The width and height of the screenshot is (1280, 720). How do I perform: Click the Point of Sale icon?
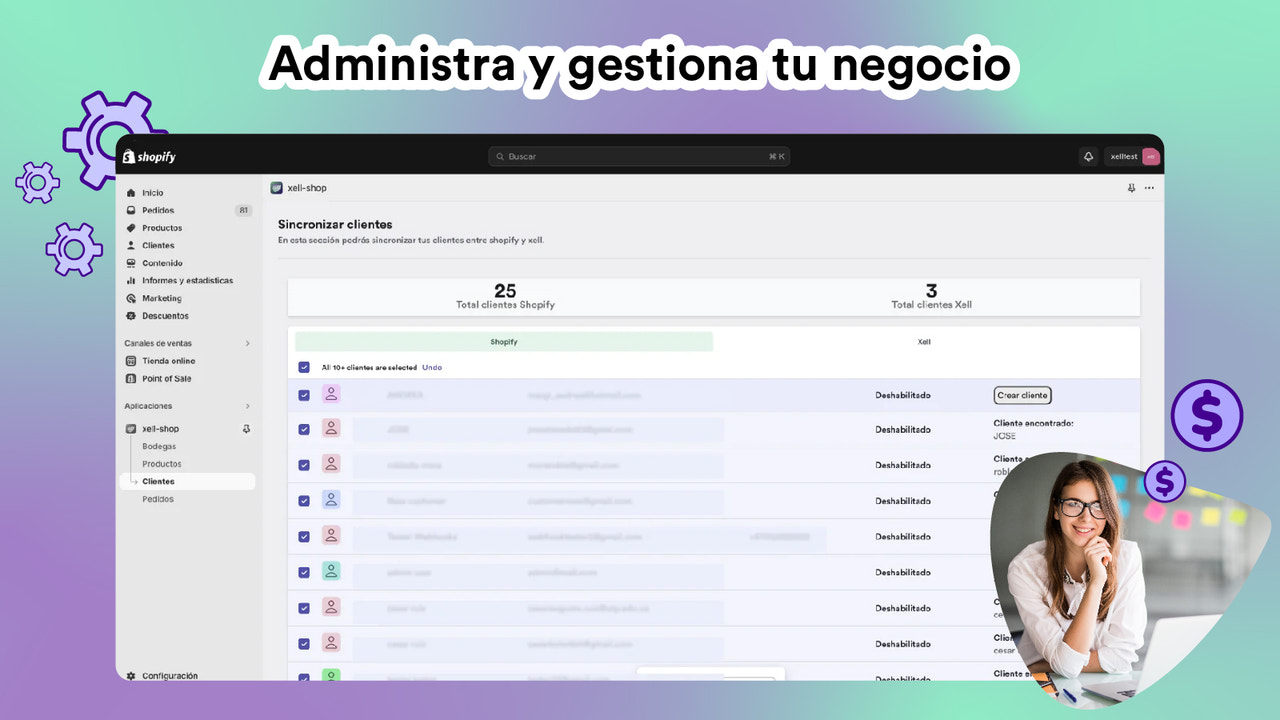coord(131,379)
